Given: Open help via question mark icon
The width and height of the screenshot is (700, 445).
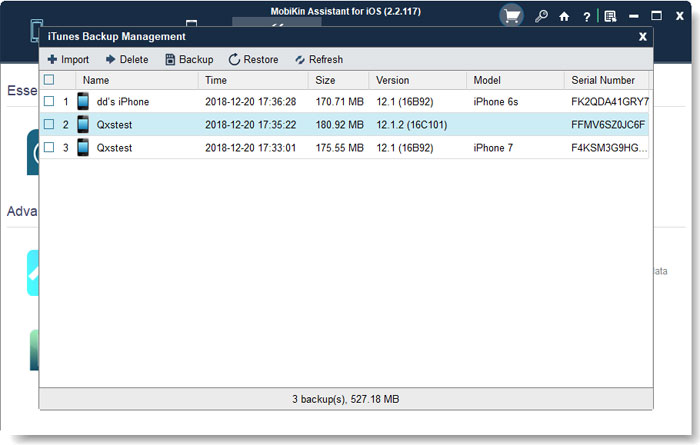Looking at the screenshot, I should pyautogui.click(x=587, y=16).
